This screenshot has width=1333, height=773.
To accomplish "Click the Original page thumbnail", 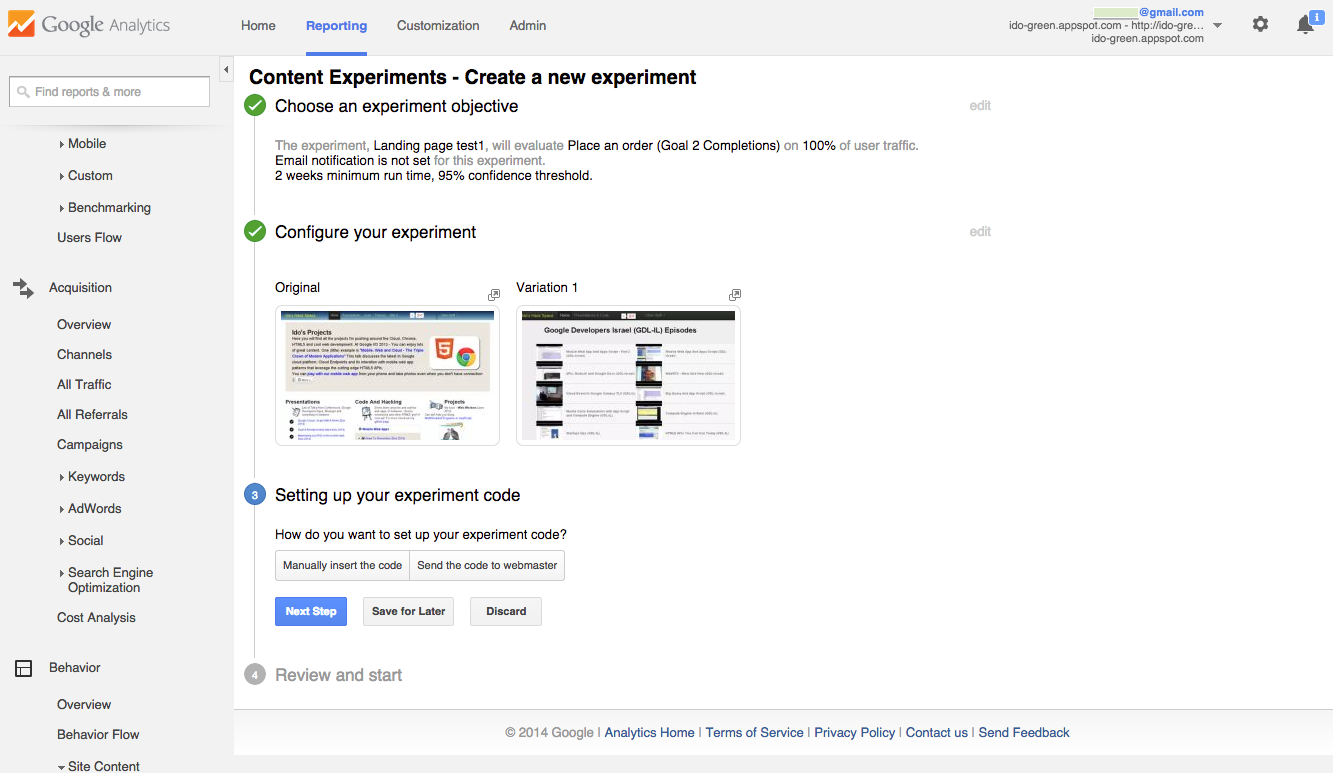I will point(387,376).
